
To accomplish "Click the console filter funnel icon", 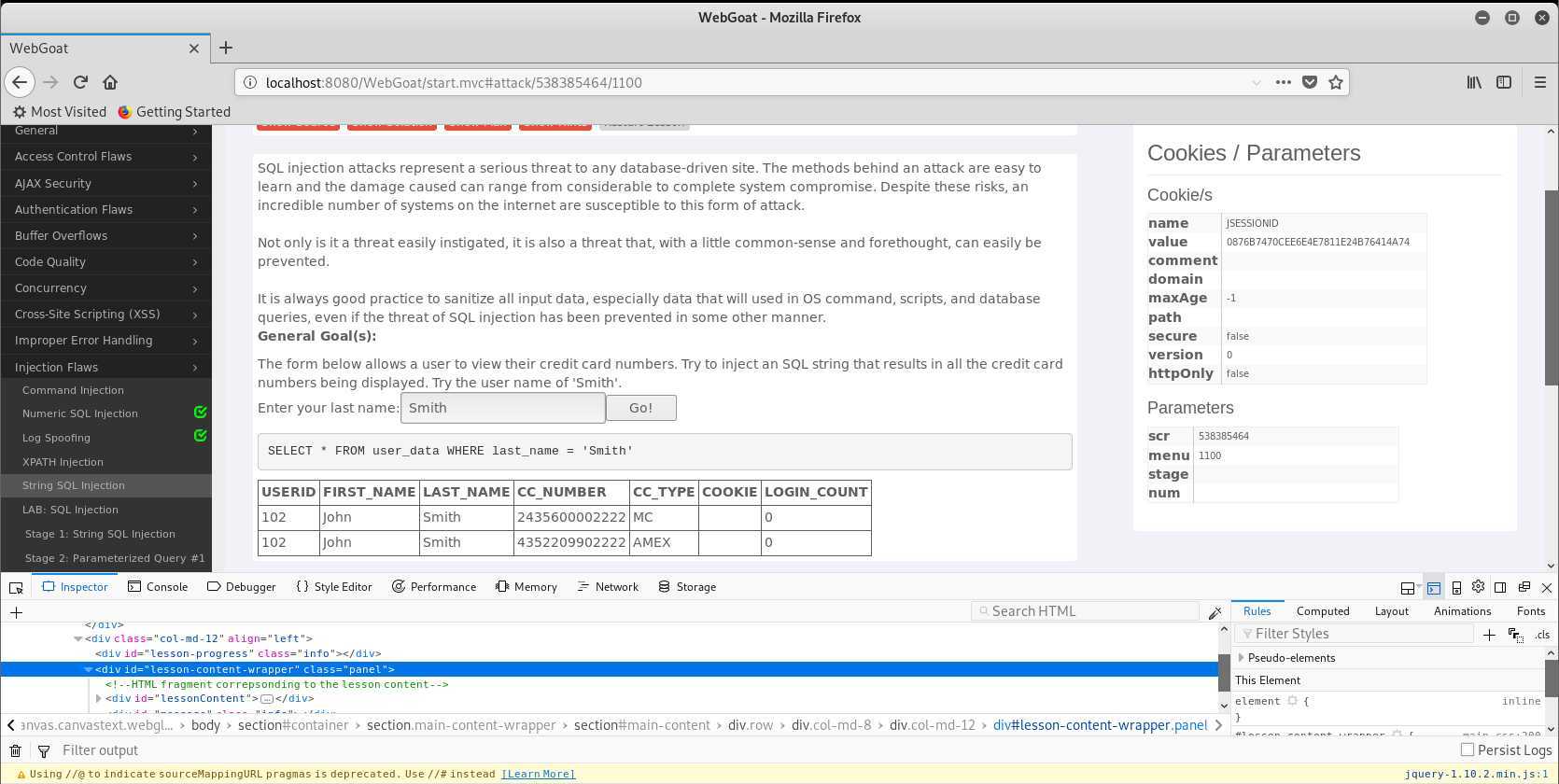I will pyautogui.click(x=44, y=750).
